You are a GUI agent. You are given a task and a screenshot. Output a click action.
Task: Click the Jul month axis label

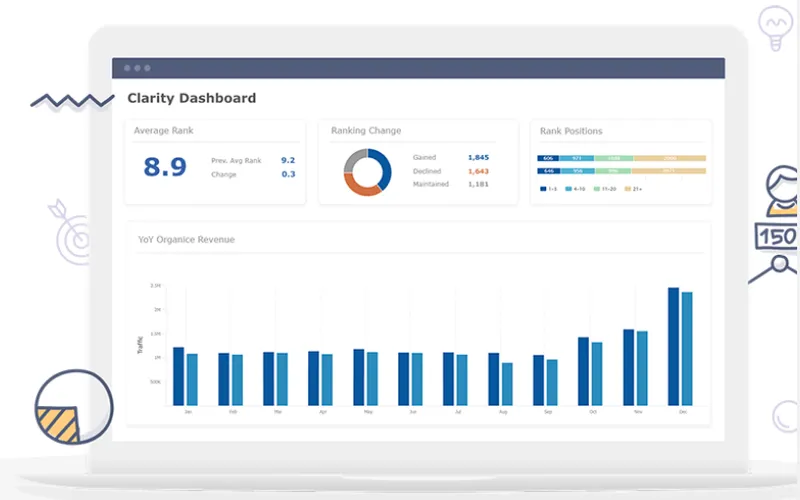click(458, 412)
